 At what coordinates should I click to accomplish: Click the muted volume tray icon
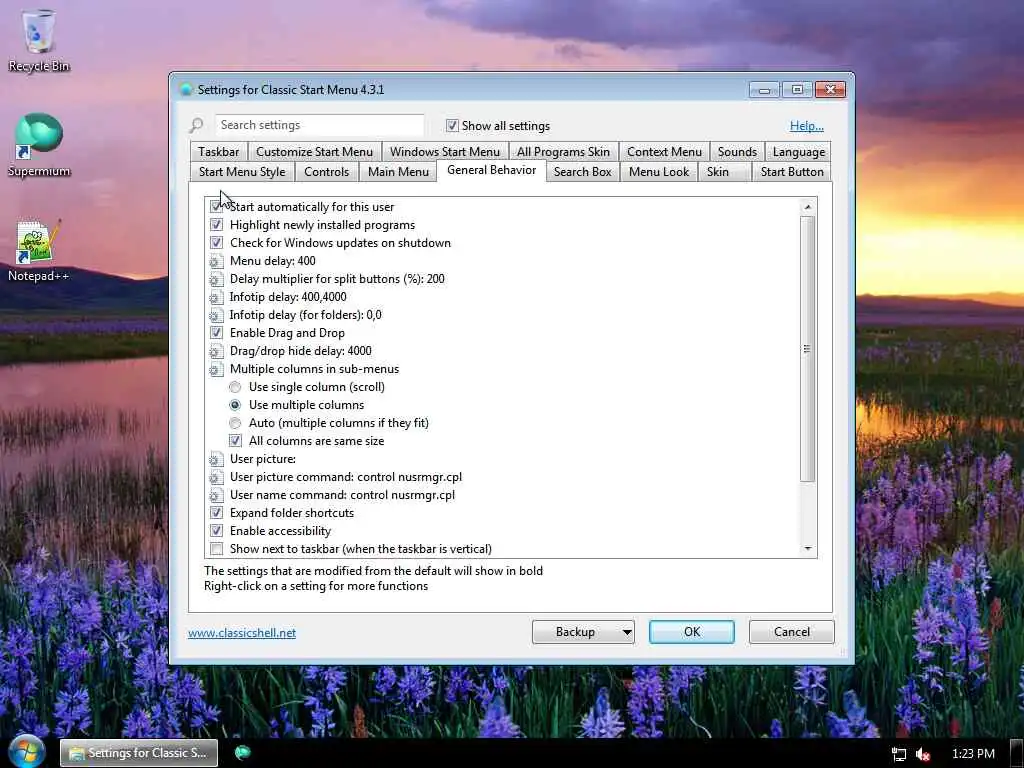click(x=923, y=754)
